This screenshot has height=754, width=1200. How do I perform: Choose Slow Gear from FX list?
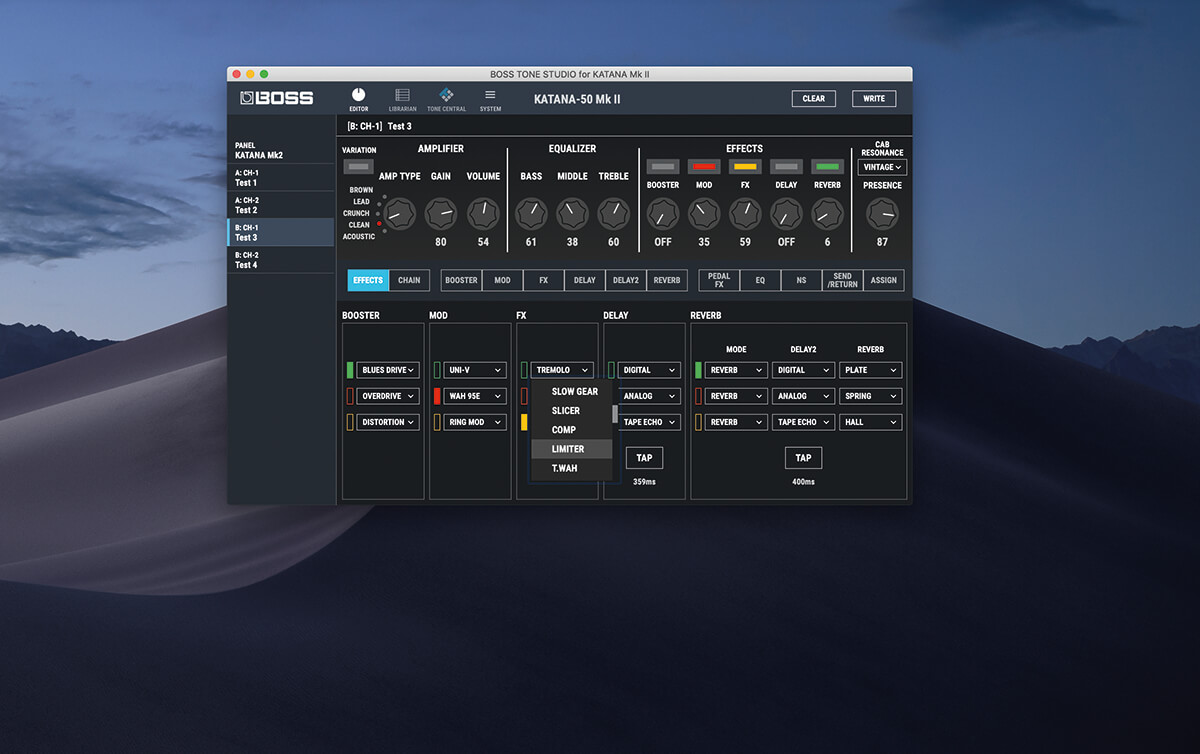click(x=571, y=392)
